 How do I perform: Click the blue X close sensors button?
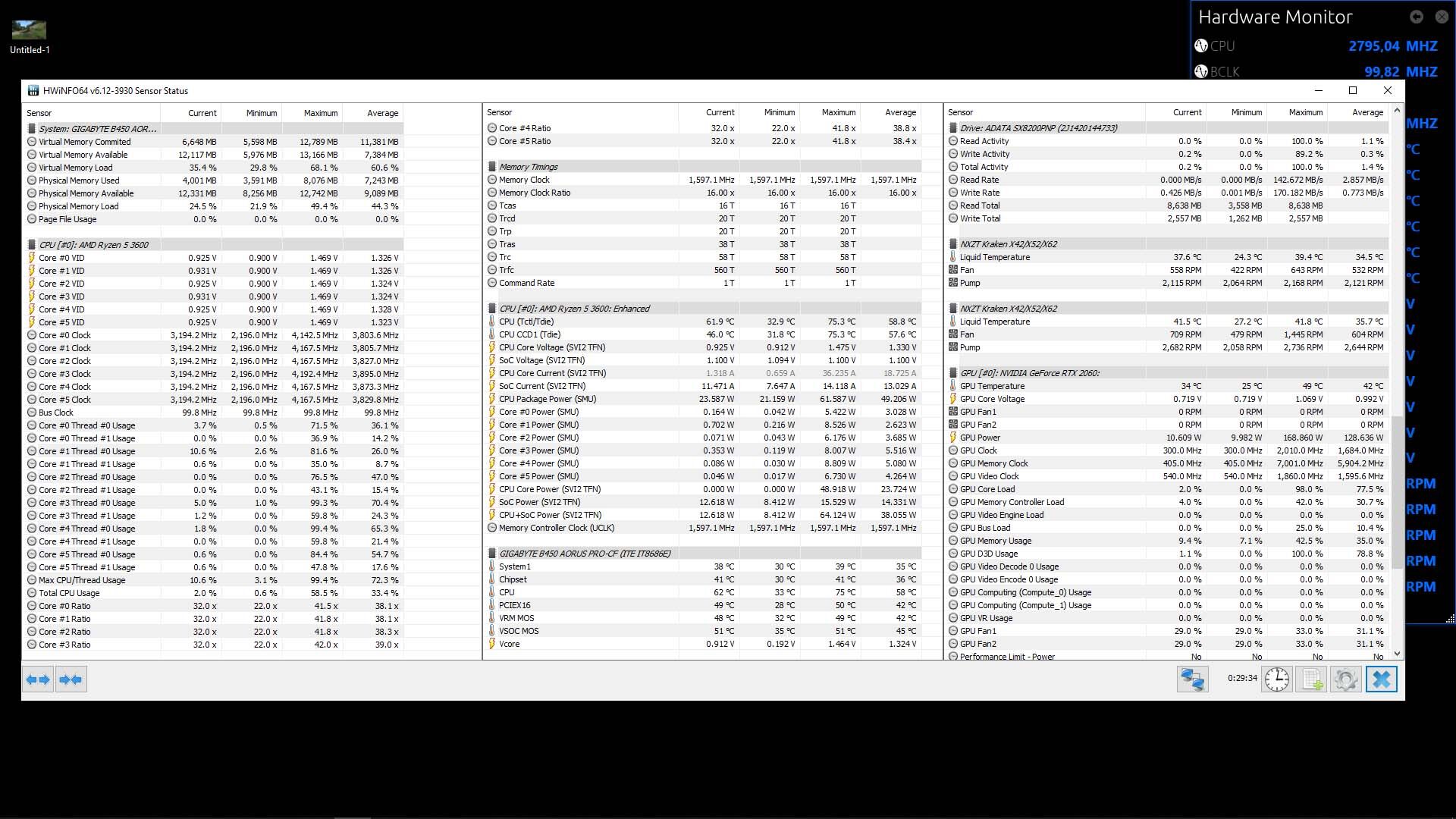pos(1381,679)
